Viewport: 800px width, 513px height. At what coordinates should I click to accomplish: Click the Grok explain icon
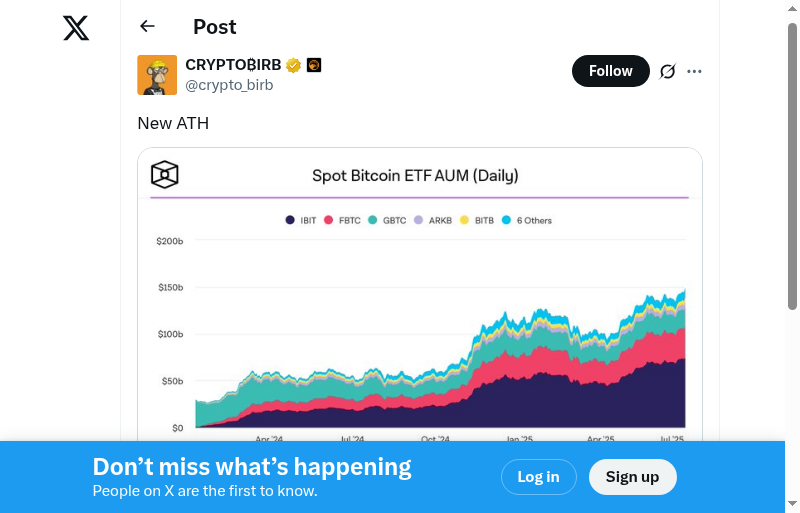point(668,71)
